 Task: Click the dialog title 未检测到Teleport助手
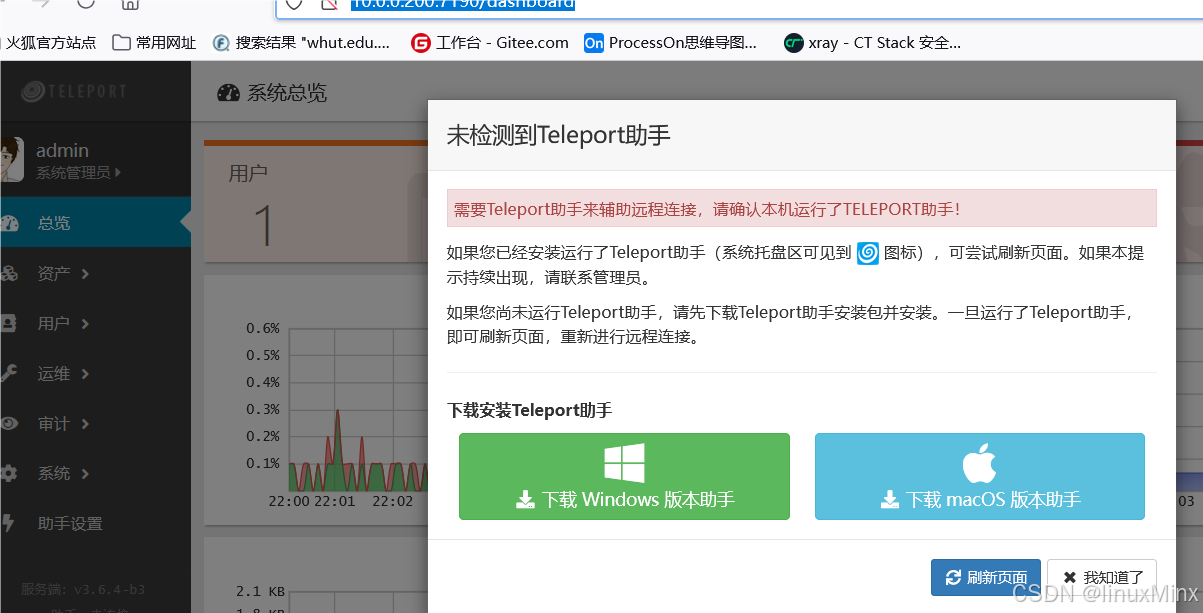558,135
